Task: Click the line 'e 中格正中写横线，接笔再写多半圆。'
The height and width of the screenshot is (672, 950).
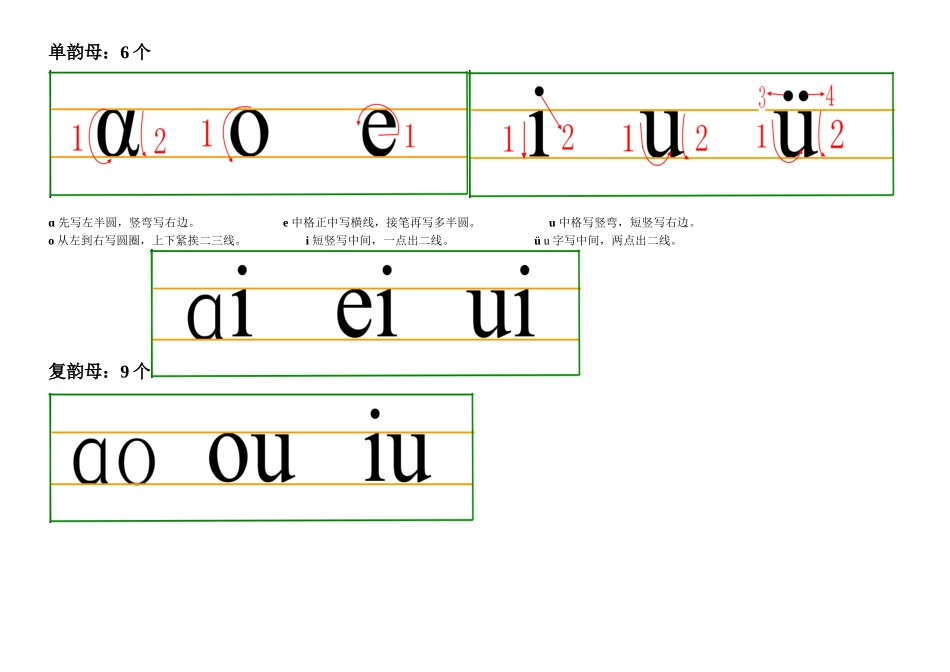Action: point(380,222)
